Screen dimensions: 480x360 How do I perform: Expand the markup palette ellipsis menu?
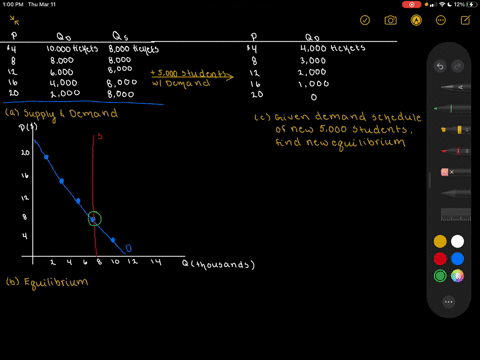pyautogui.click(x=449, y=302)
